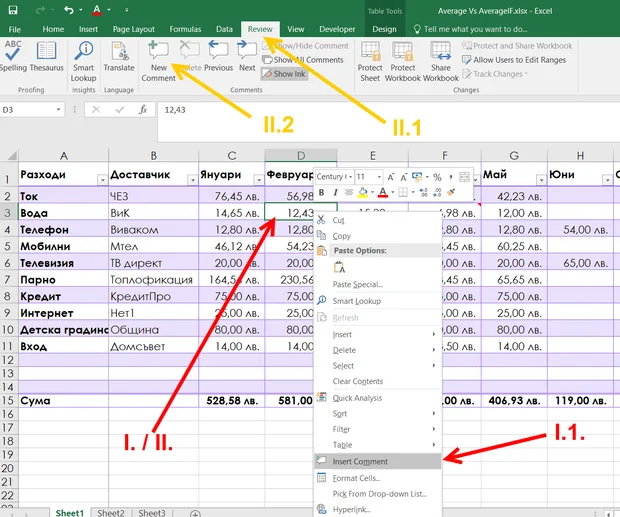Apply the red font color button
620x517 pixels.
pos(383,192)
